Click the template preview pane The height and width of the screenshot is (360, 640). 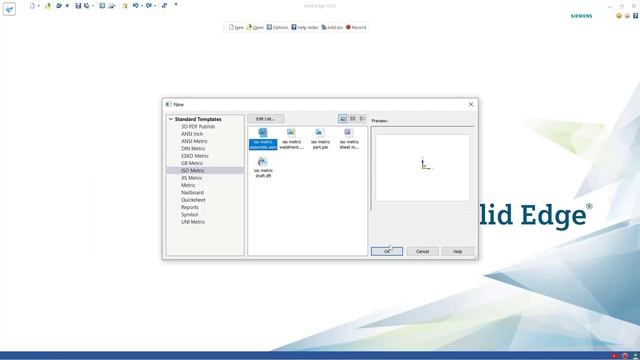click(x=422, y=168)
